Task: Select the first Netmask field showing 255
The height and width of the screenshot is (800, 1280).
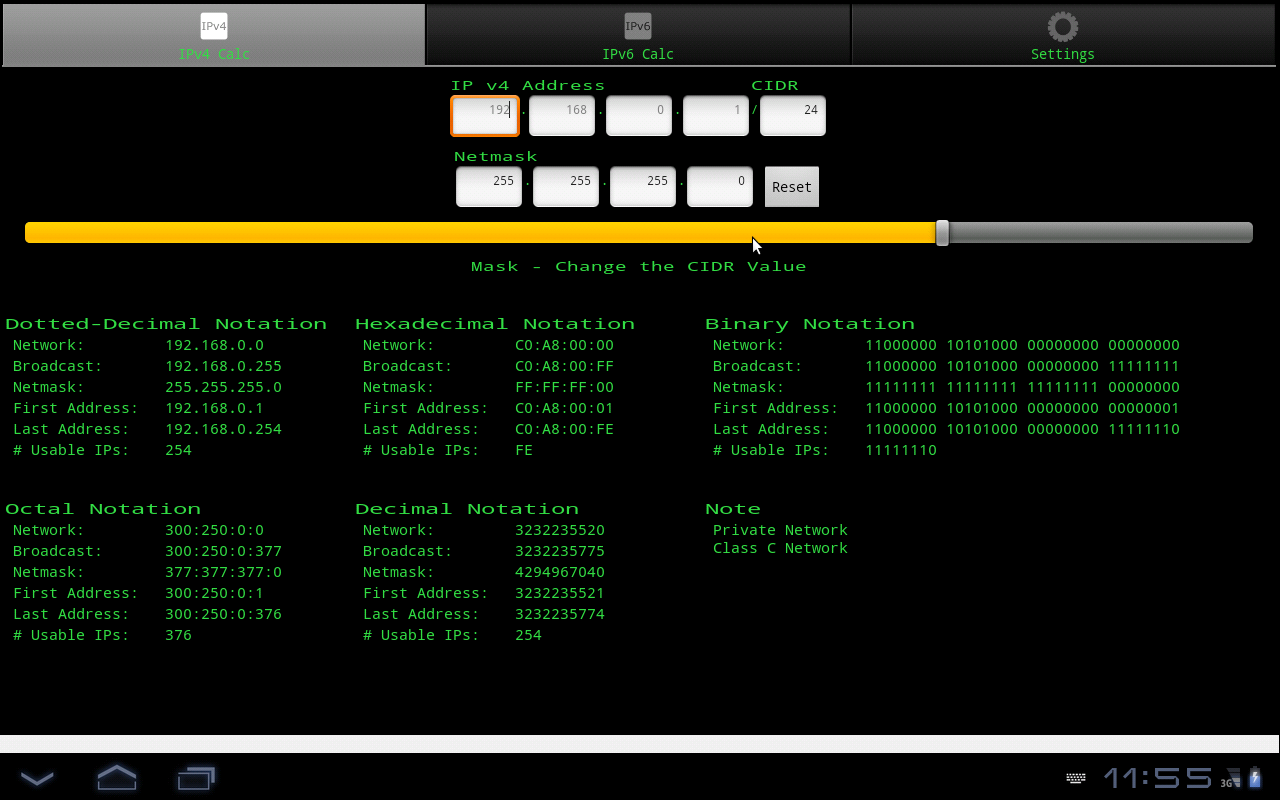Action: click(x=488, y=186)
